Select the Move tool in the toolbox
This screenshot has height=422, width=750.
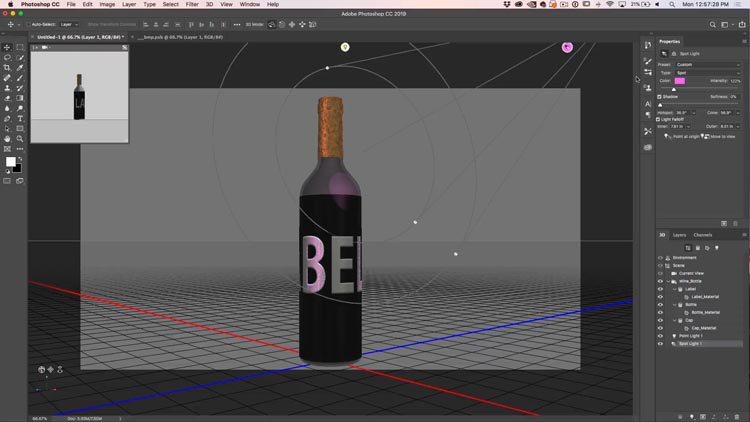click(7, 47)
